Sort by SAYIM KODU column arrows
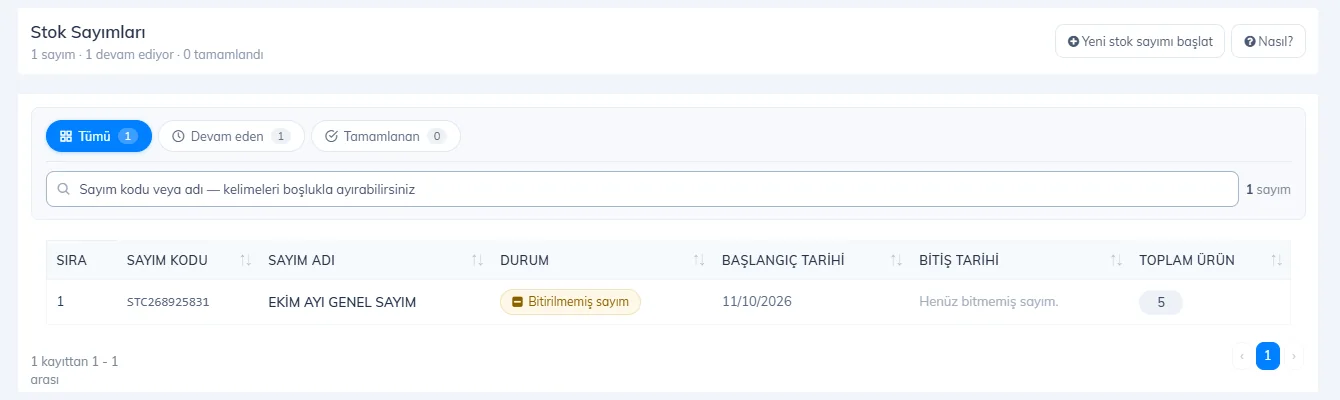Image resolution: width=1340 pixels, height=400 pixels. (x=246, y=260)
